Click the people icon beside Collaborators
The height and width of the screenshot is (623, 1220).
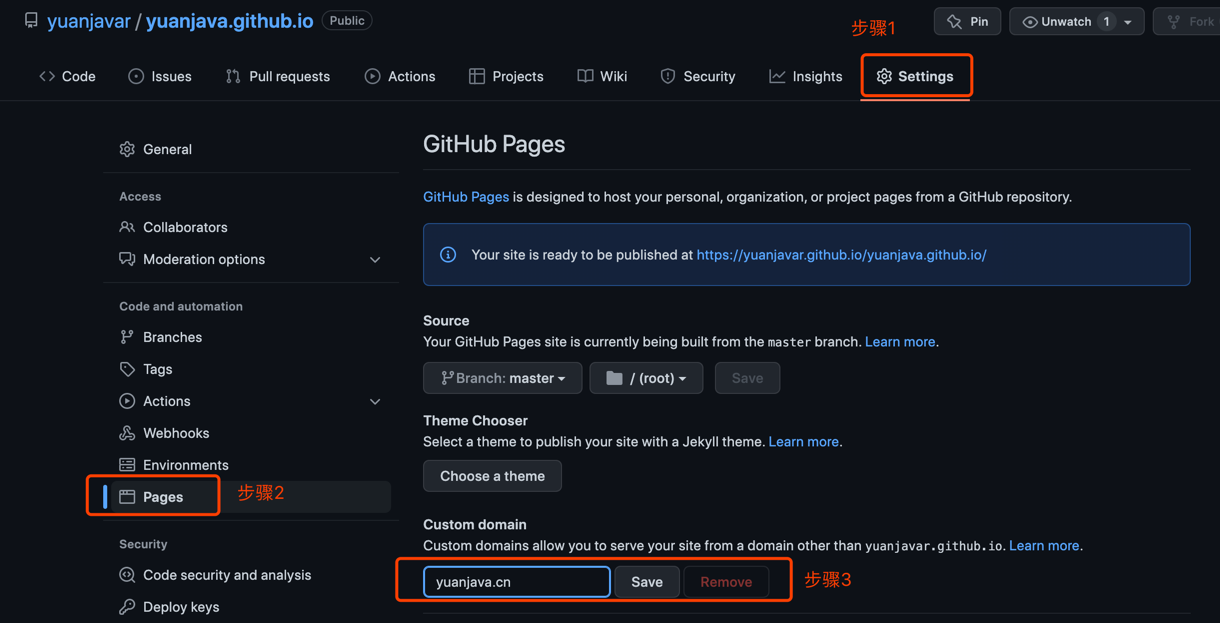[x=127, y=227]
